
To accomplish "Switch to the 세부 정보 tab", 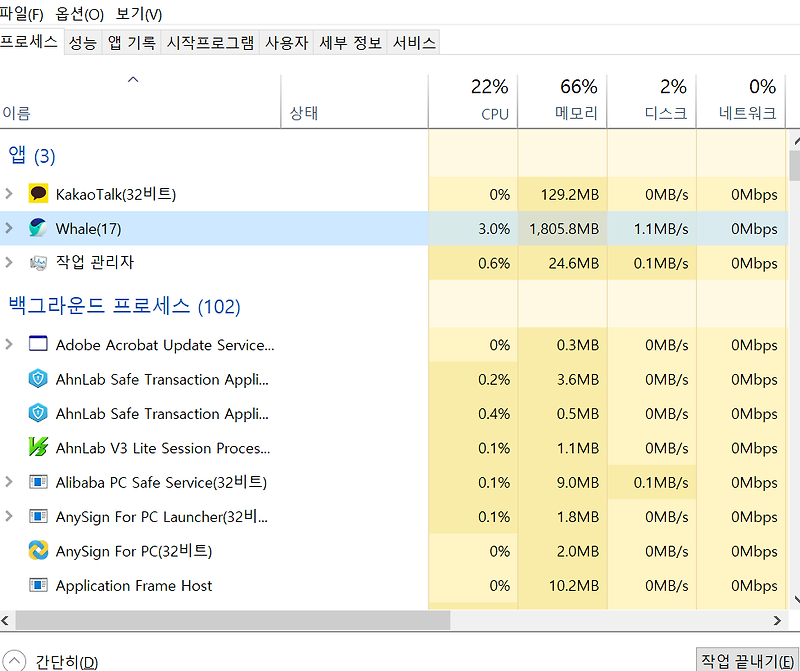I will pyautogui.click(x=351, y=42).
